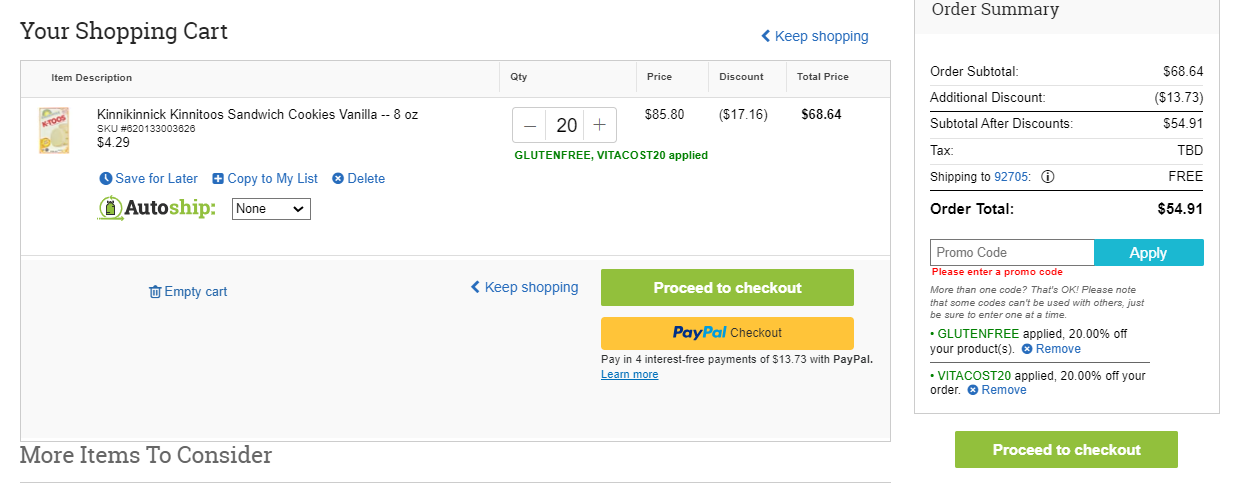Click the Proceed to checkout button in cart
Image resolution: width=1235 pixels, height=491 pixels.
727,287
